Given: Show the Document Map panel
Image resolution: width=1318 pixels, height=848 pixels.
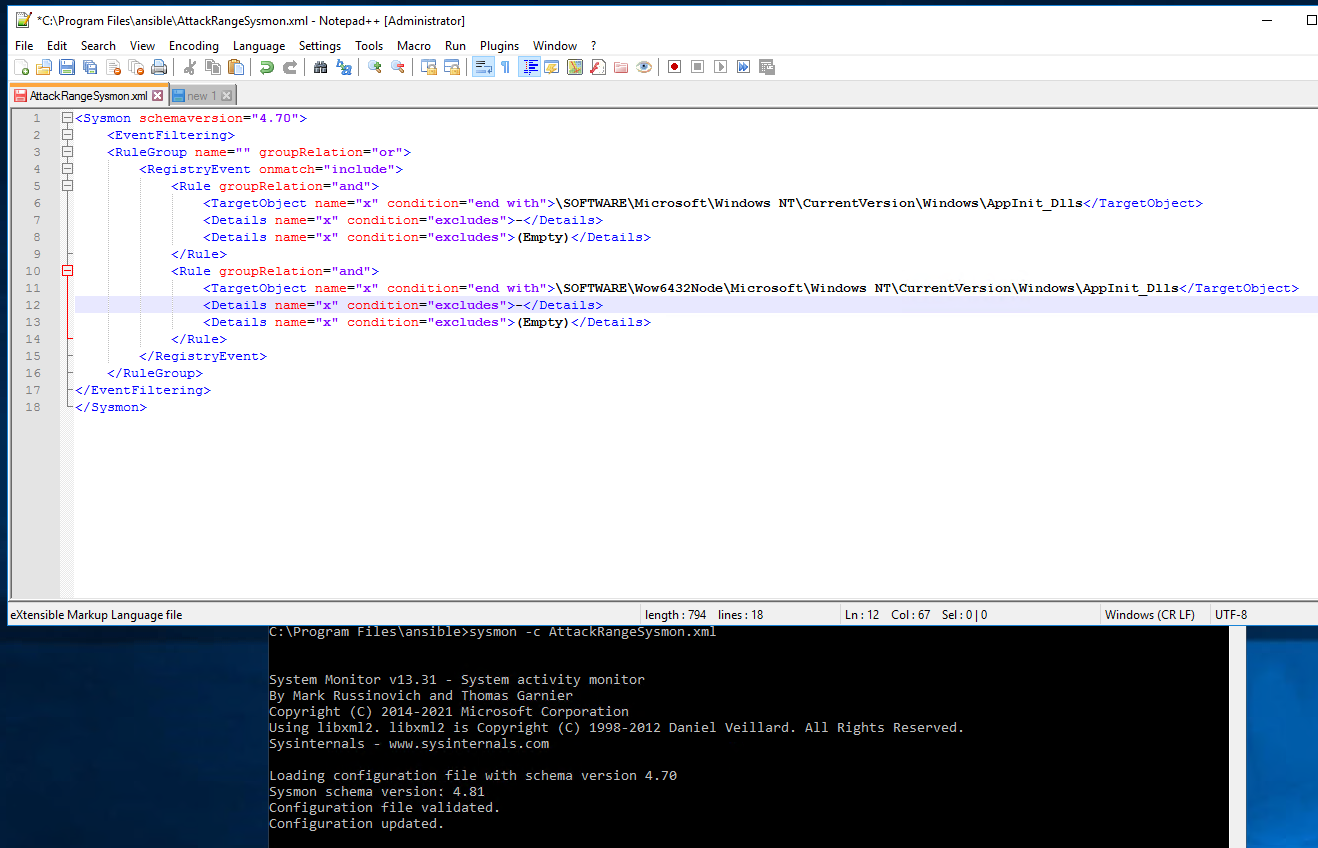Looking at the screenshot, I should click(575, 67).
